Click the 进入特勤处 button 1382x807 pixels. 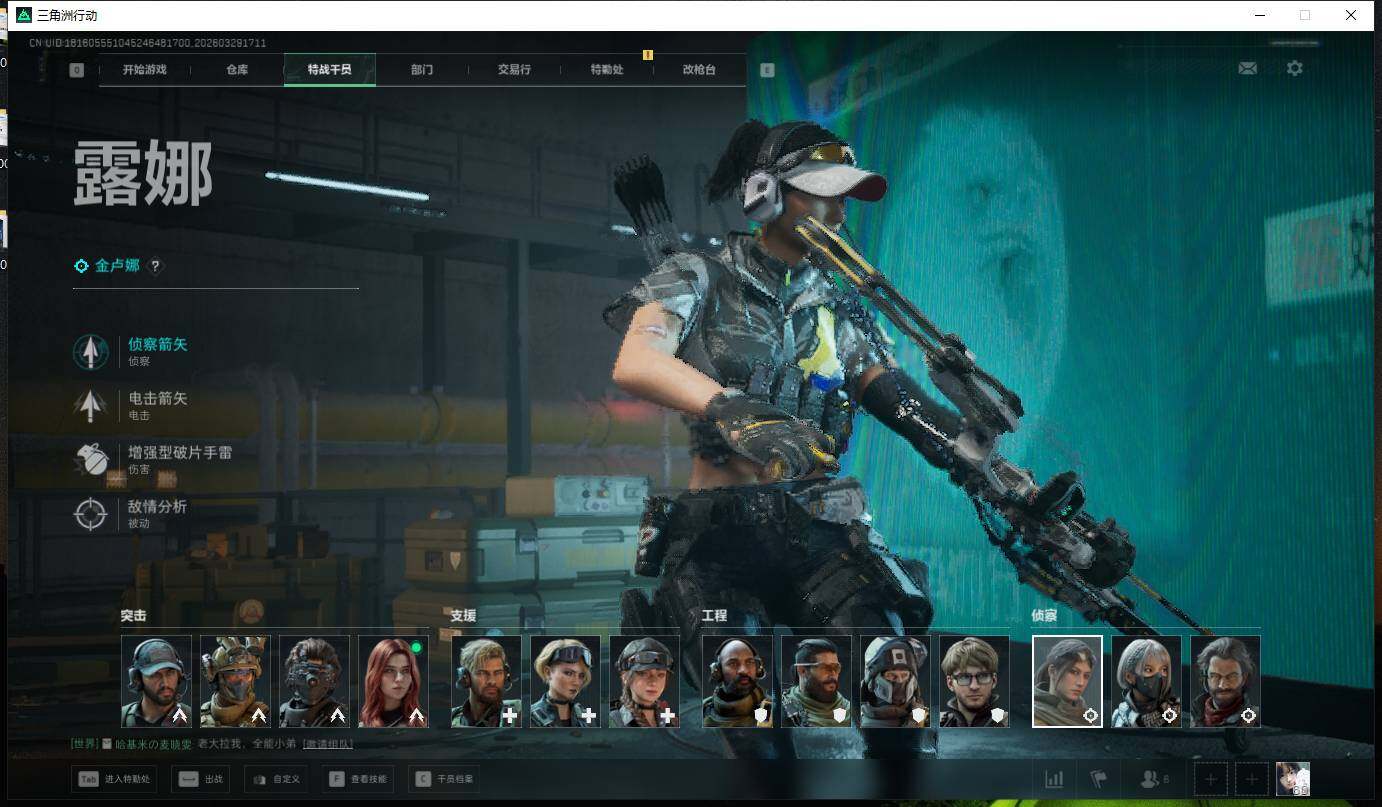tap(114, 779)
